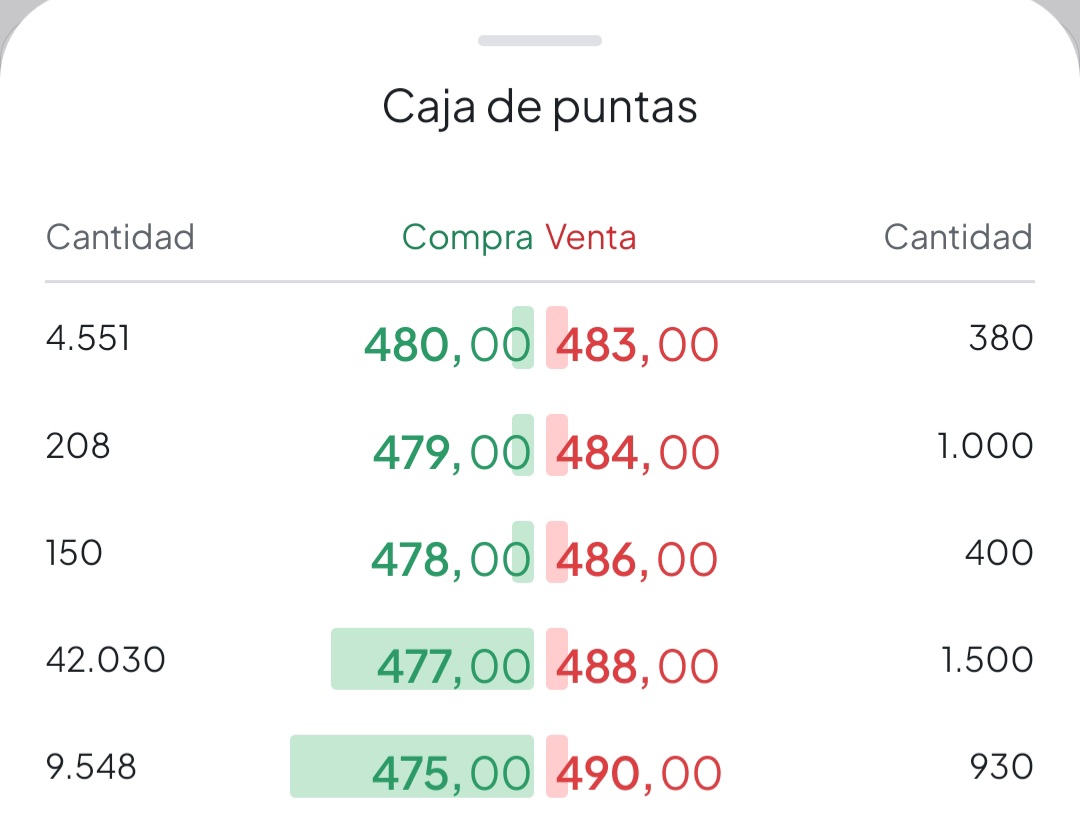1080x839 pixels.
Task: Click the Compra column header
Action: coord(465,237)
